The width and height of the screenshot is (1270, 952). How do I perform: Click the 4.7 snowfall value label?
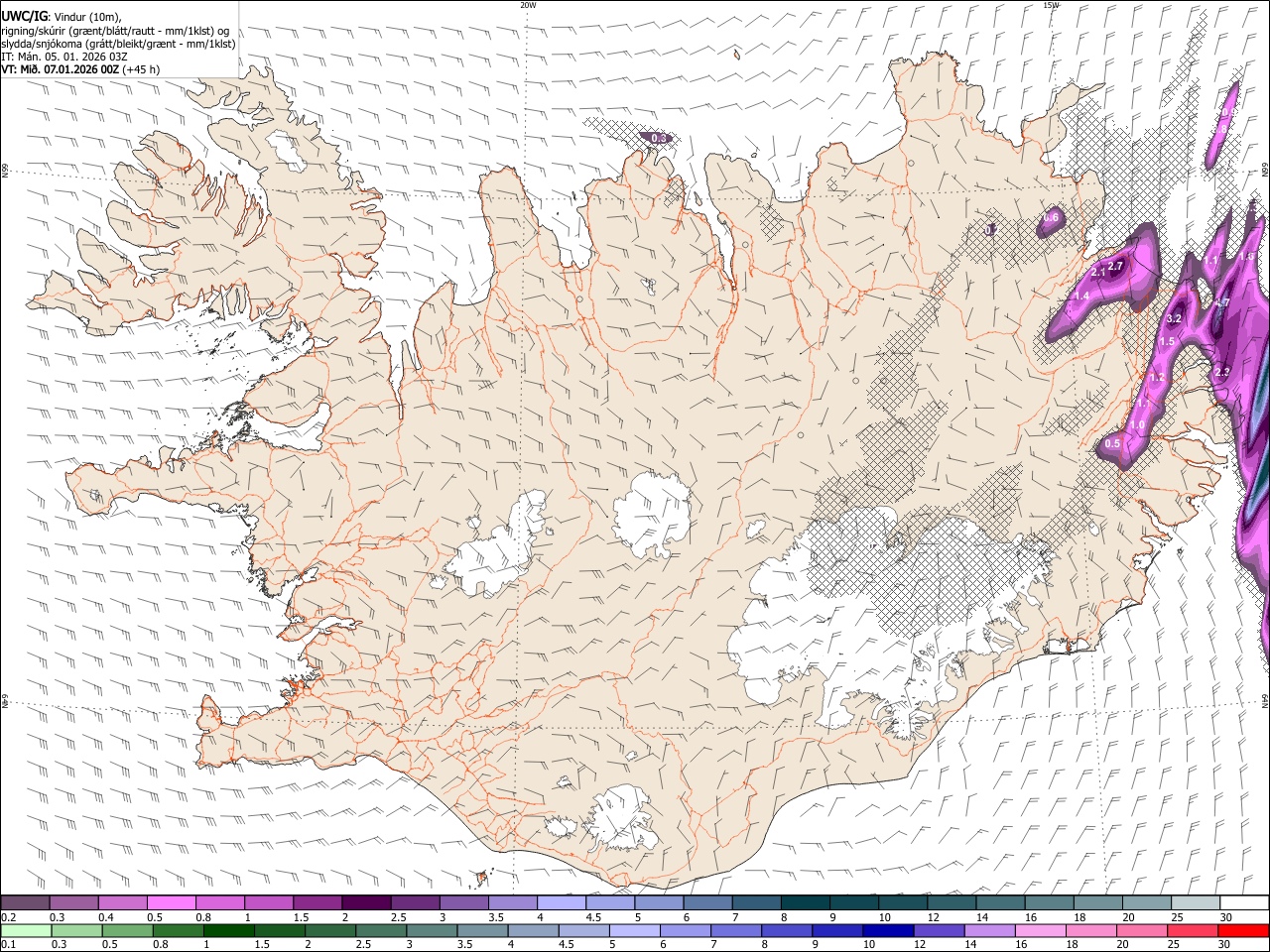[1222, 302]
